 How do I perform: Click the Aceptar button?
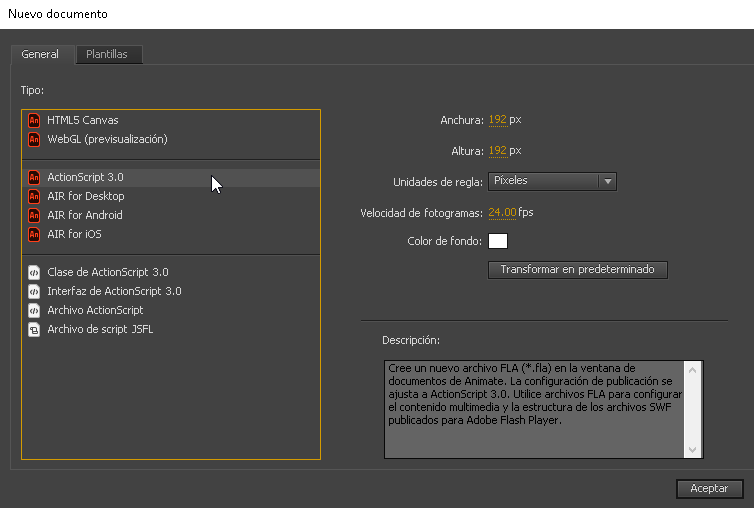(709, 488)
